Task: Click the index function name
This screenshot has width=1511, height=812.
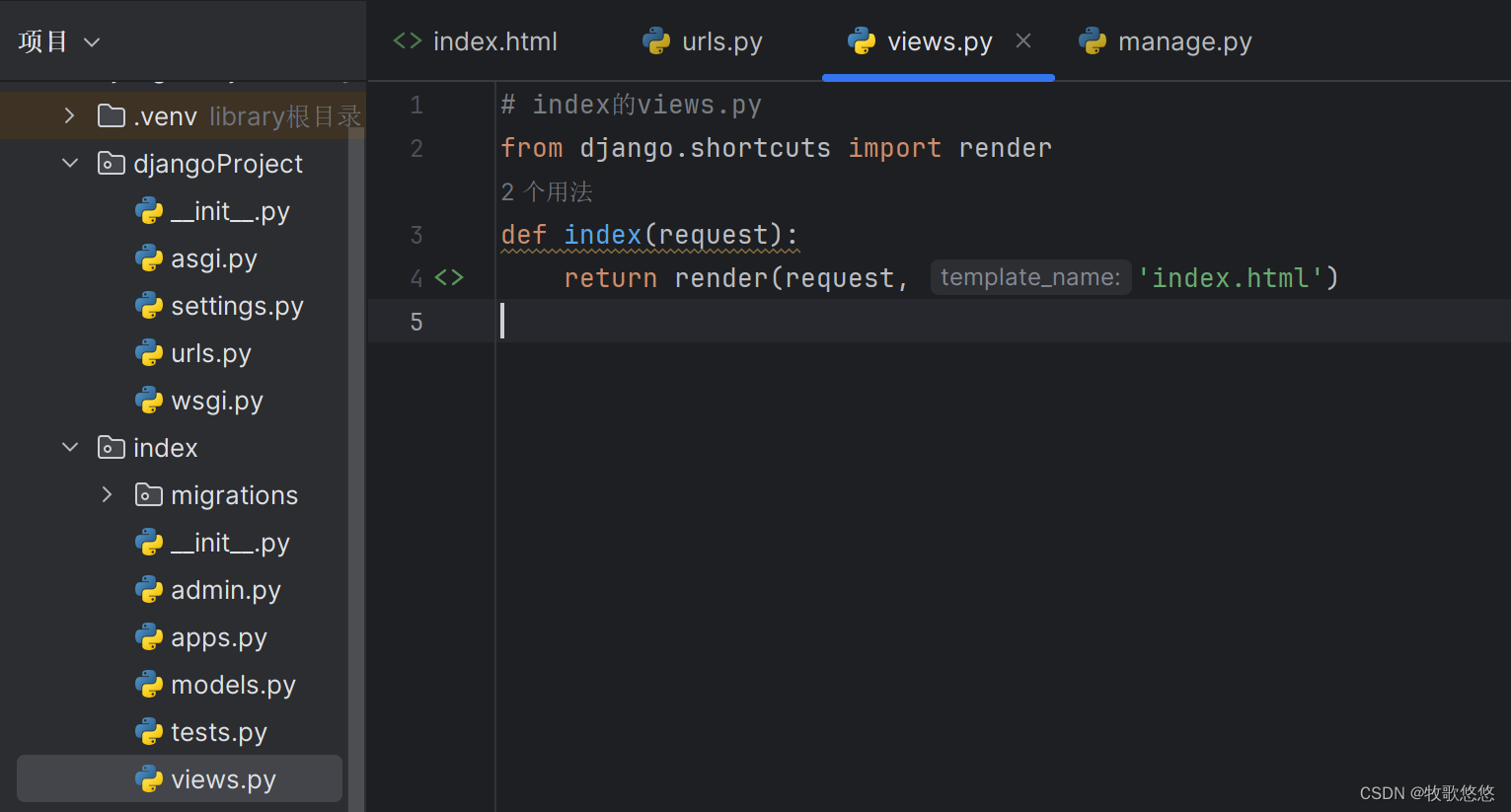Action: (x=602, y=235)
